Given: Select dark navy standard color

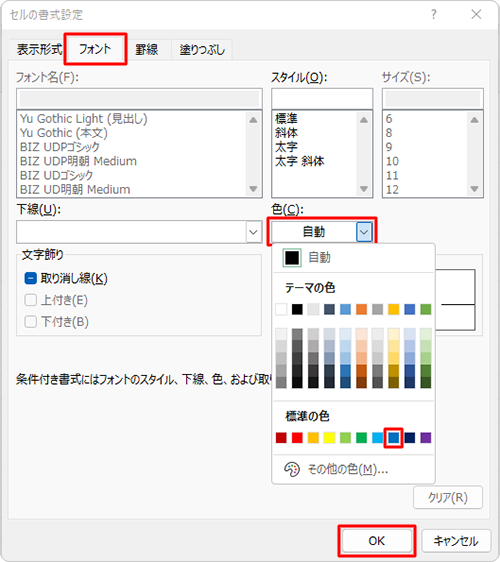Looking at the screenshot, I should point(410,438).
